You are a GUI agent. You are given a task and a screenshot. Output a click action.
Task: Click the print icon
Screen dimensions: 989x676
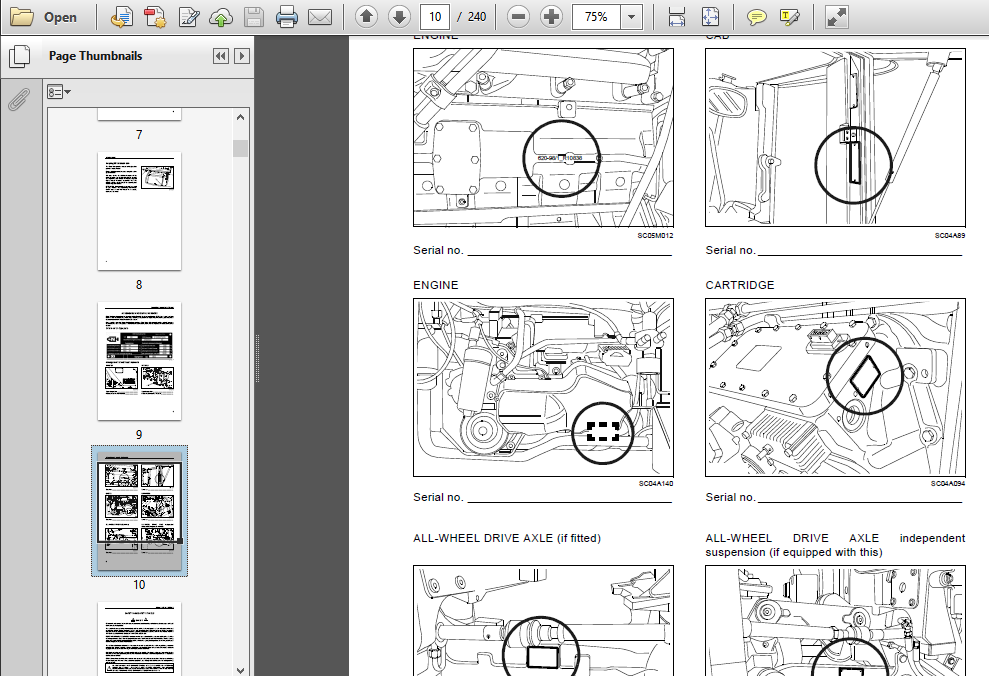(x=286, y=17)
